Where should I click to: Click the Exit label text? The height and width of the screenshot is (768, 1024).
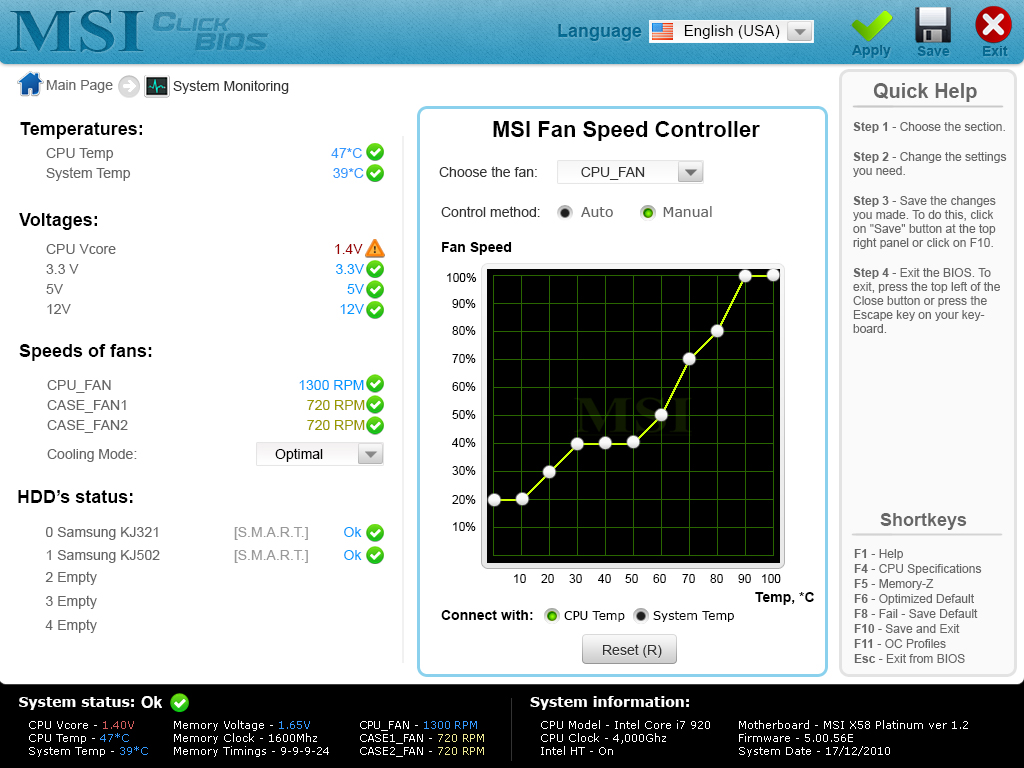(995, 51)
